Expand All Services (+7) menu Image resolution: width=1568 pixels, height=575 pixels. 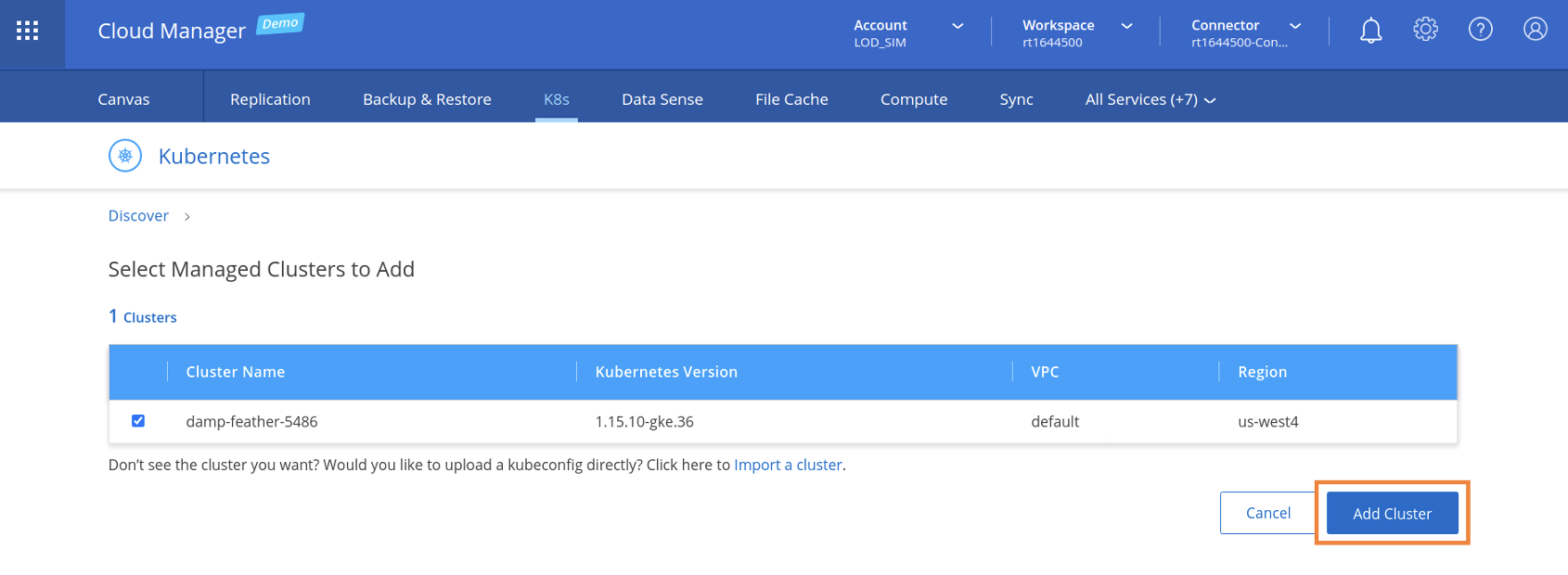click(1150, 99)
